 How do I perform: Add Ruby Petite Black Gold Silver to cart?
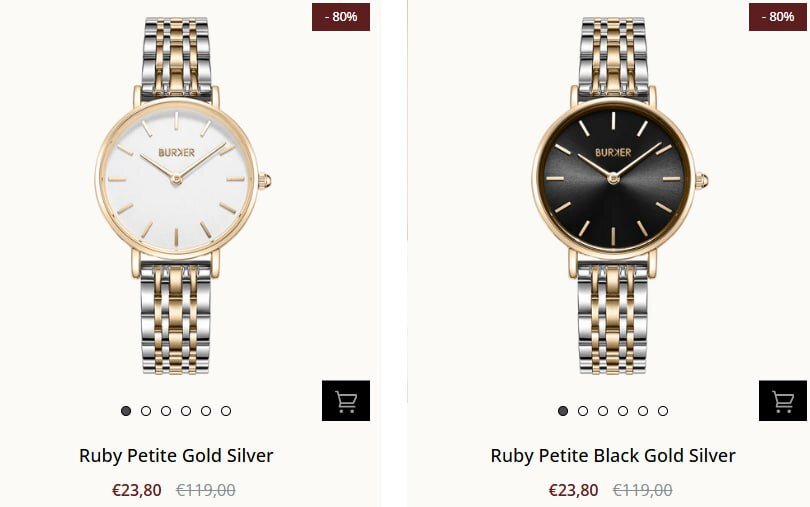pos(783,401)
